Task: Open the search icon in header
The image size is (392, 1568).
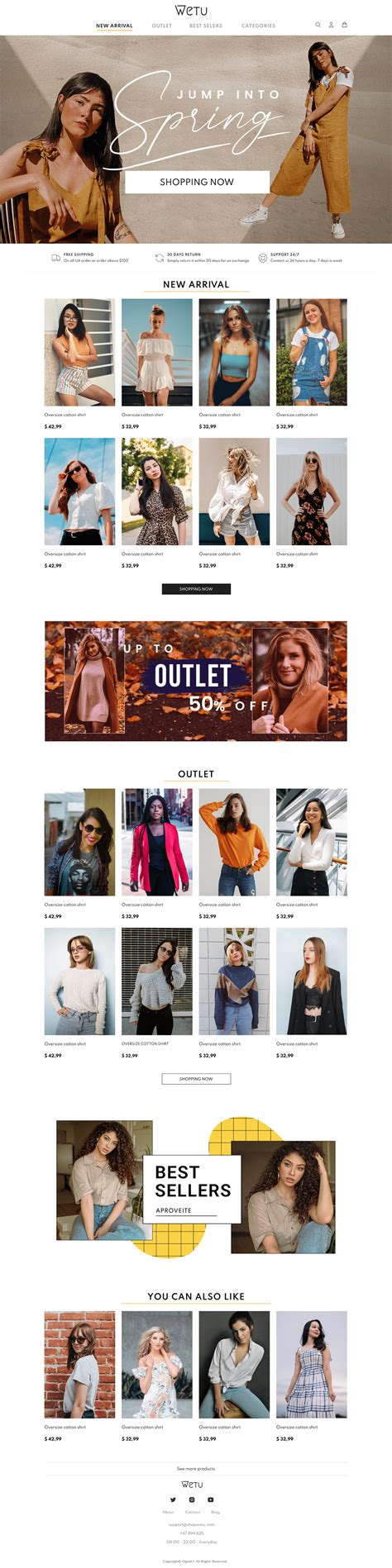Action: (x=318, y=25)
